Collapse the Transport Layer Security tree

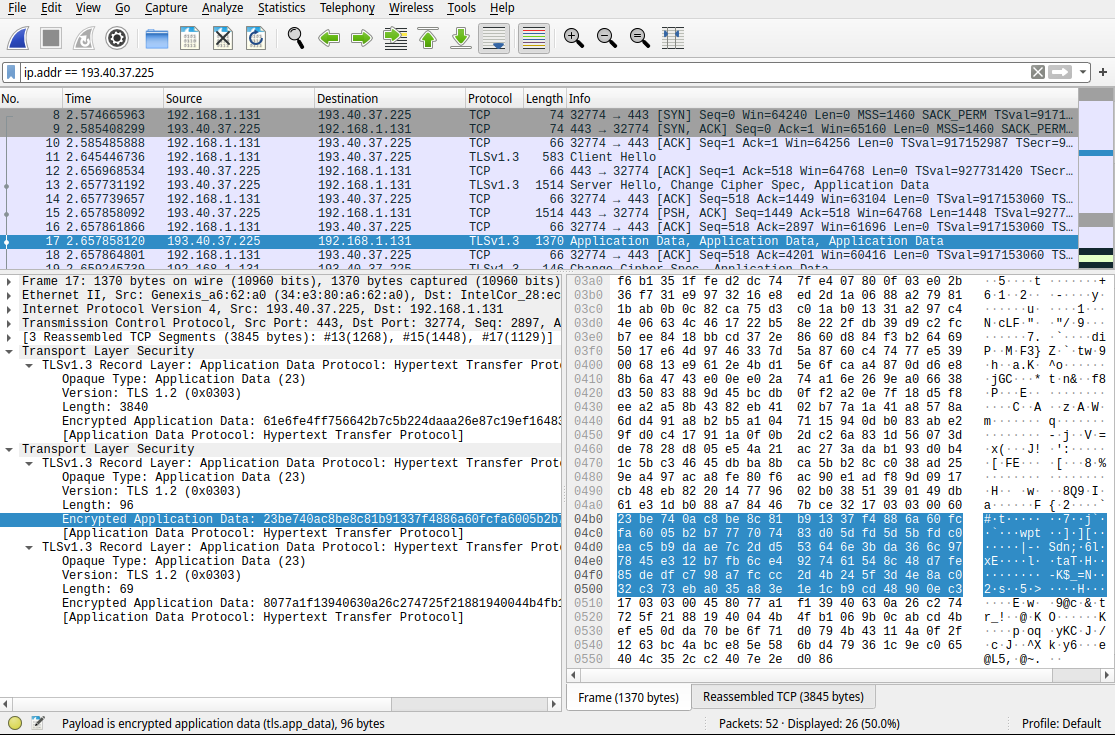pos(10,351)
